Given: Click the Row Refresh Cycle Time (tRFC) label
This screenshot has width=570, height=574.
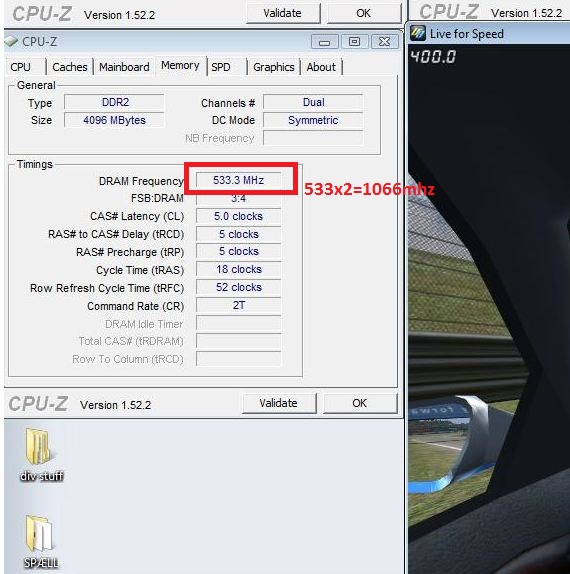Looking at the screenshot, I should (x=107, y=288).
